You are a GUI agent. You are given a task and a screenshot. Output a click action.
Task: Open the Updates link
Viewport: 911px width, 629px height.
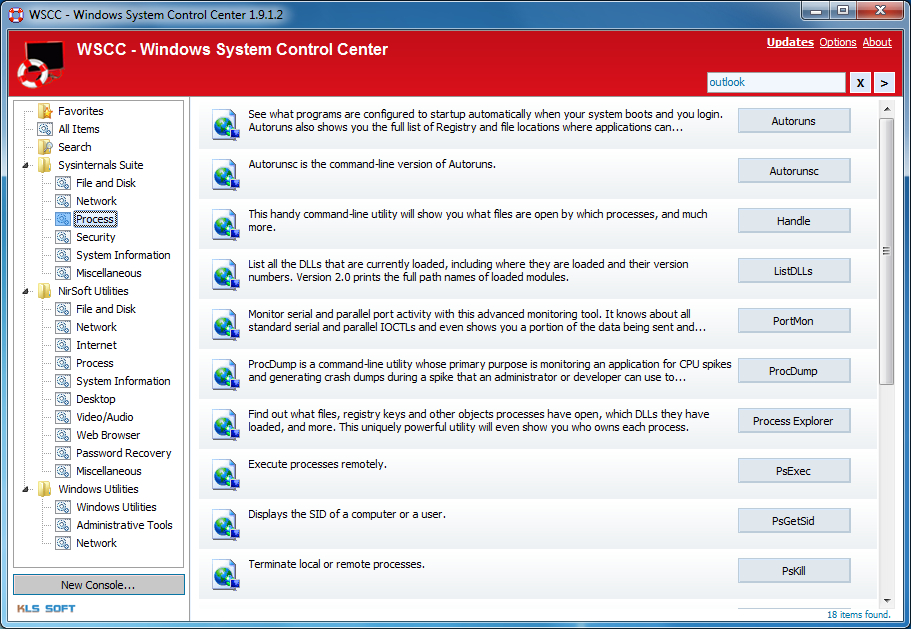click(x=790, y=42)
